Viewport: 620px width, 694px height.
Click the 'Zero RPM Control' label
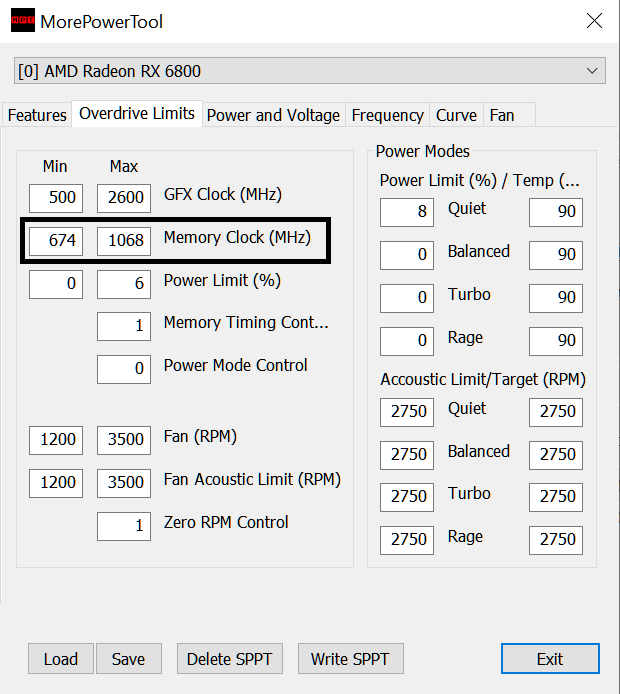(226, 522)
